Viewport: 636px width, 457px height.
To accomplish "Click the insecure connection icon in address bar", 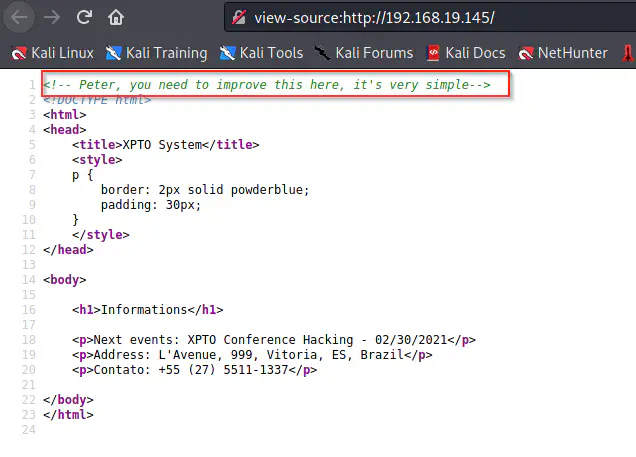I will (236, 18).
